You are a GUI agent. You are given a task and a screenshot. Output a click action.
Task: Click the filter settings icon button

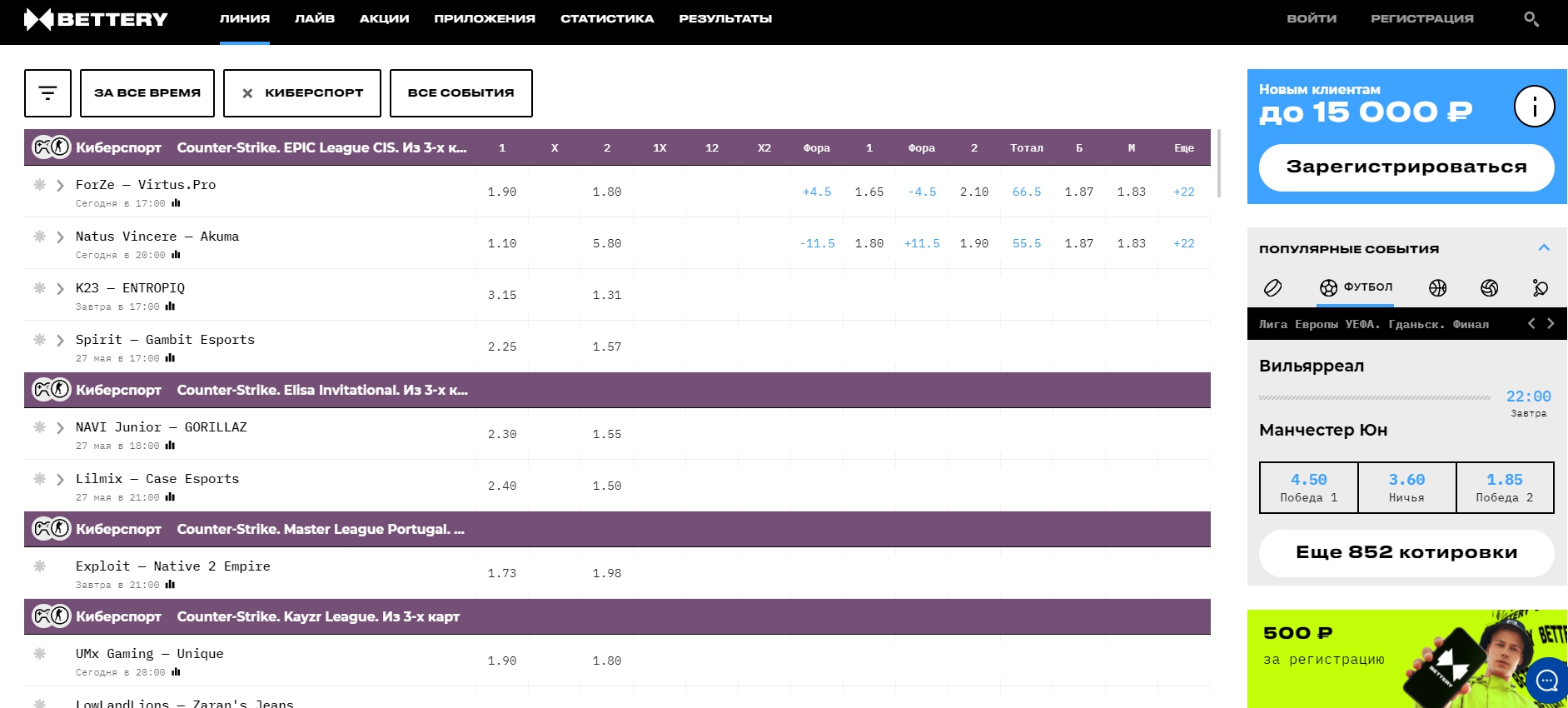pos(47,93)
